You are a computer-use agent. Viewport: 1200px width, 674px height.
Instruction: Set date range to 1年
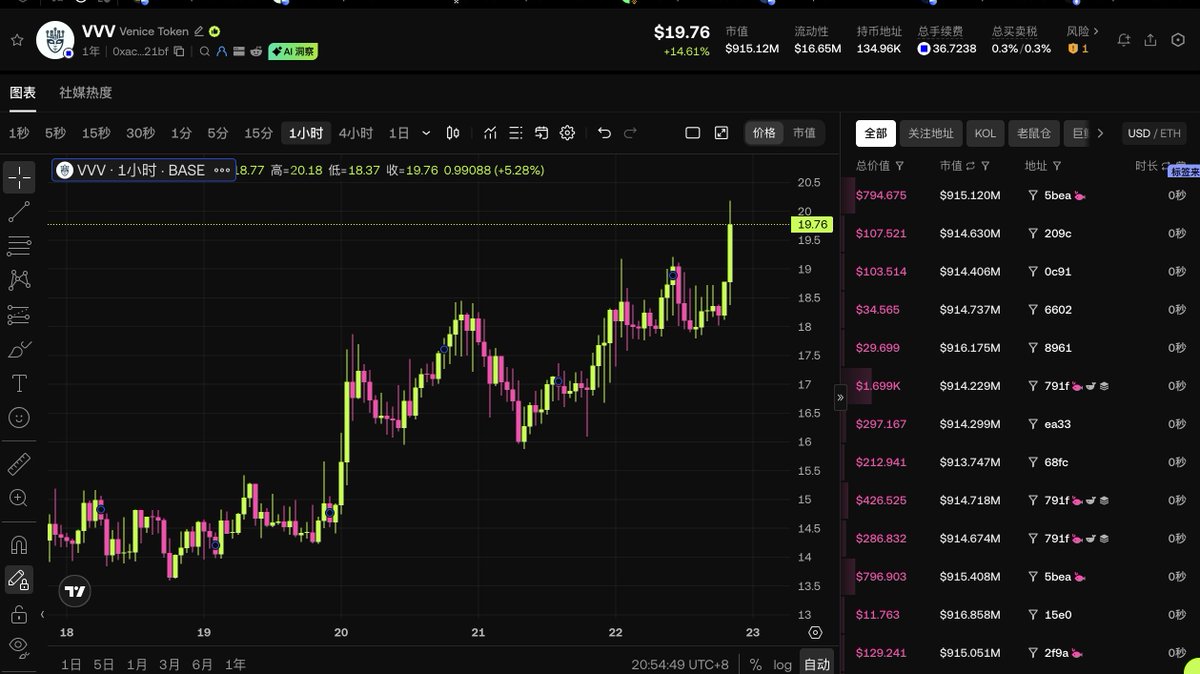(236, 664)
